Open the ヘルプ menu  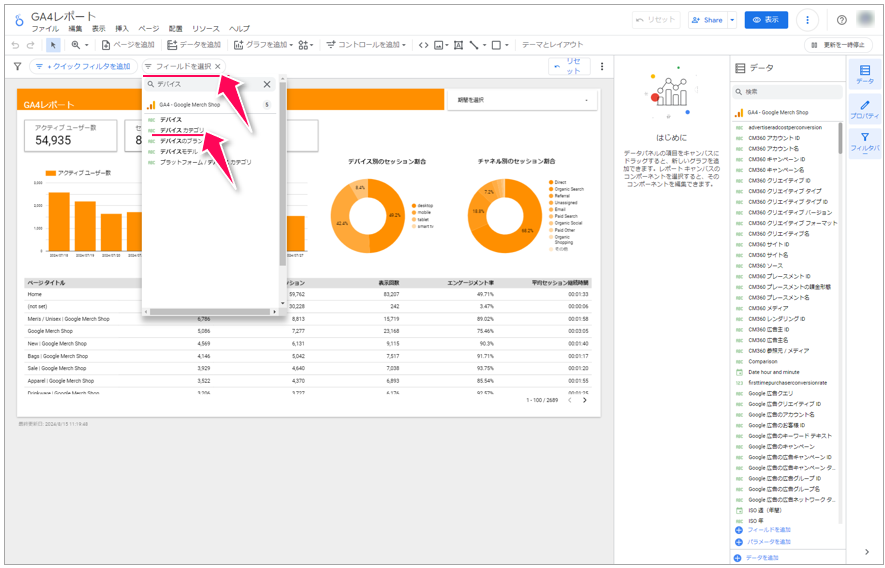point(239,29)
